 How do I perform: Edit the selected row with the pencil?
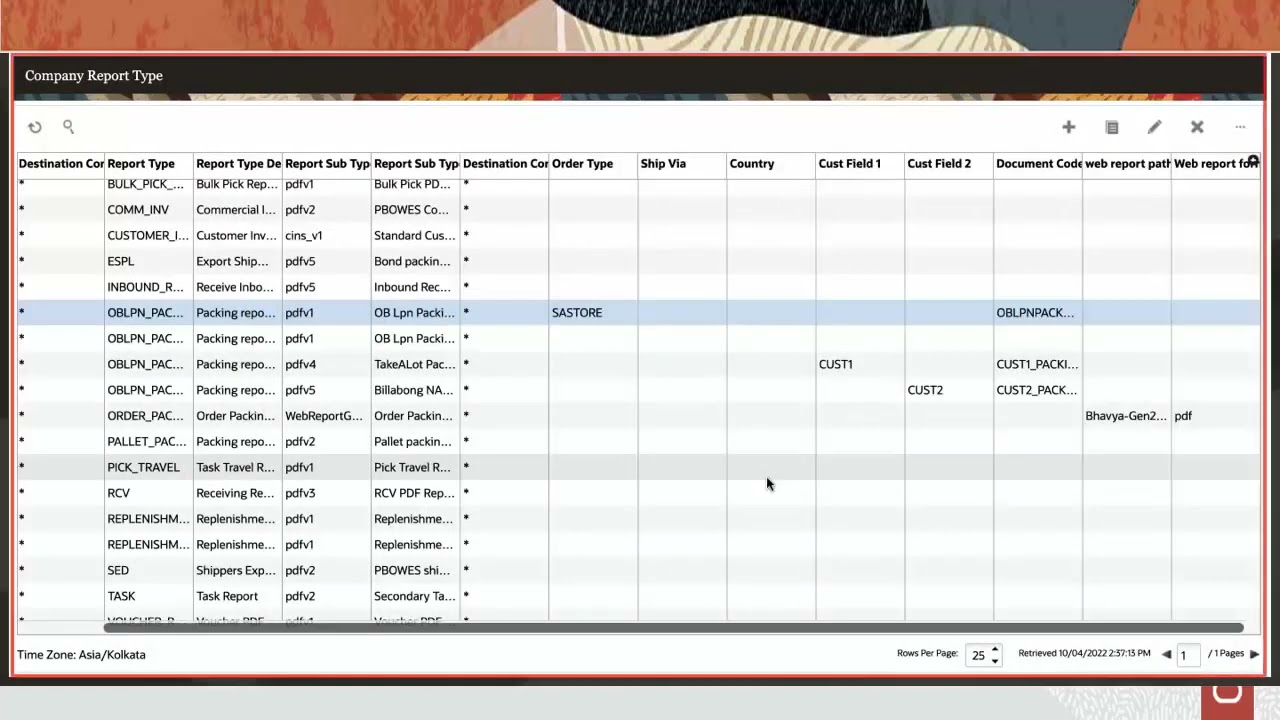click(x=1154, y=127)
